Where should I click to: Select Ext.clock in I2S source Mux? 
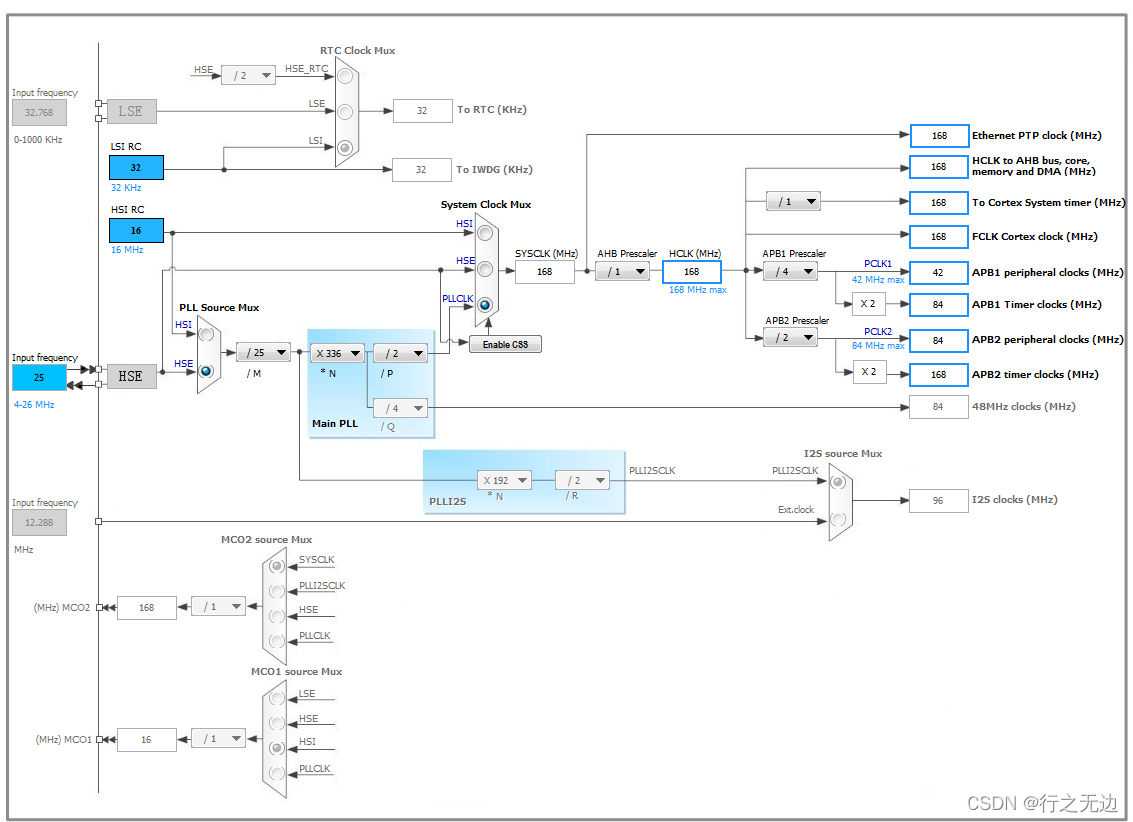[838, 519]
